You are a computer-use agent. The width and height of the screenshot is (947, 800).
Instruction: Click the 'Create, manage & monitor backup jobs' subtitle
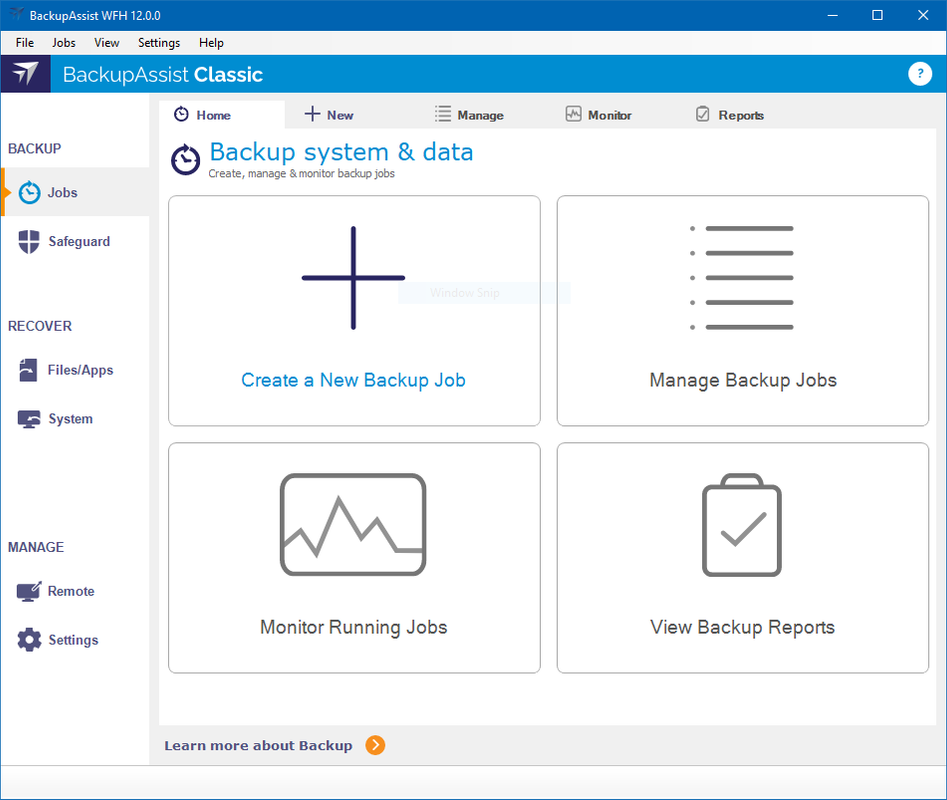[301, 174]
